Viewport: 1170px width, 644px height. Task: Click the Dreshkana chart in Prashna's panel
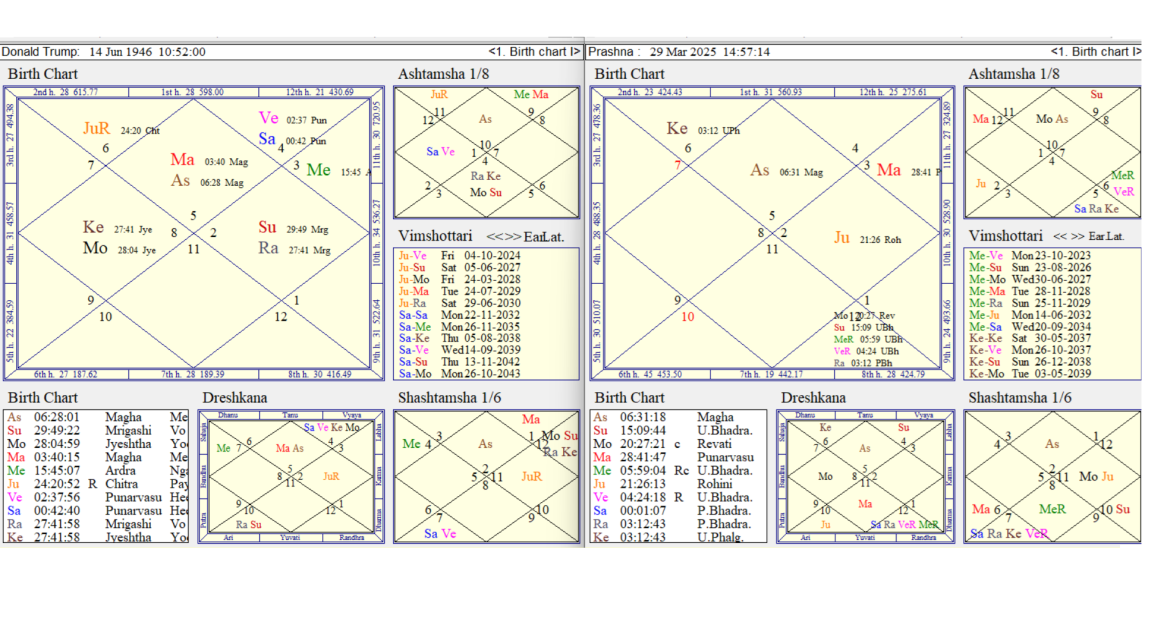tap(864, 476)
